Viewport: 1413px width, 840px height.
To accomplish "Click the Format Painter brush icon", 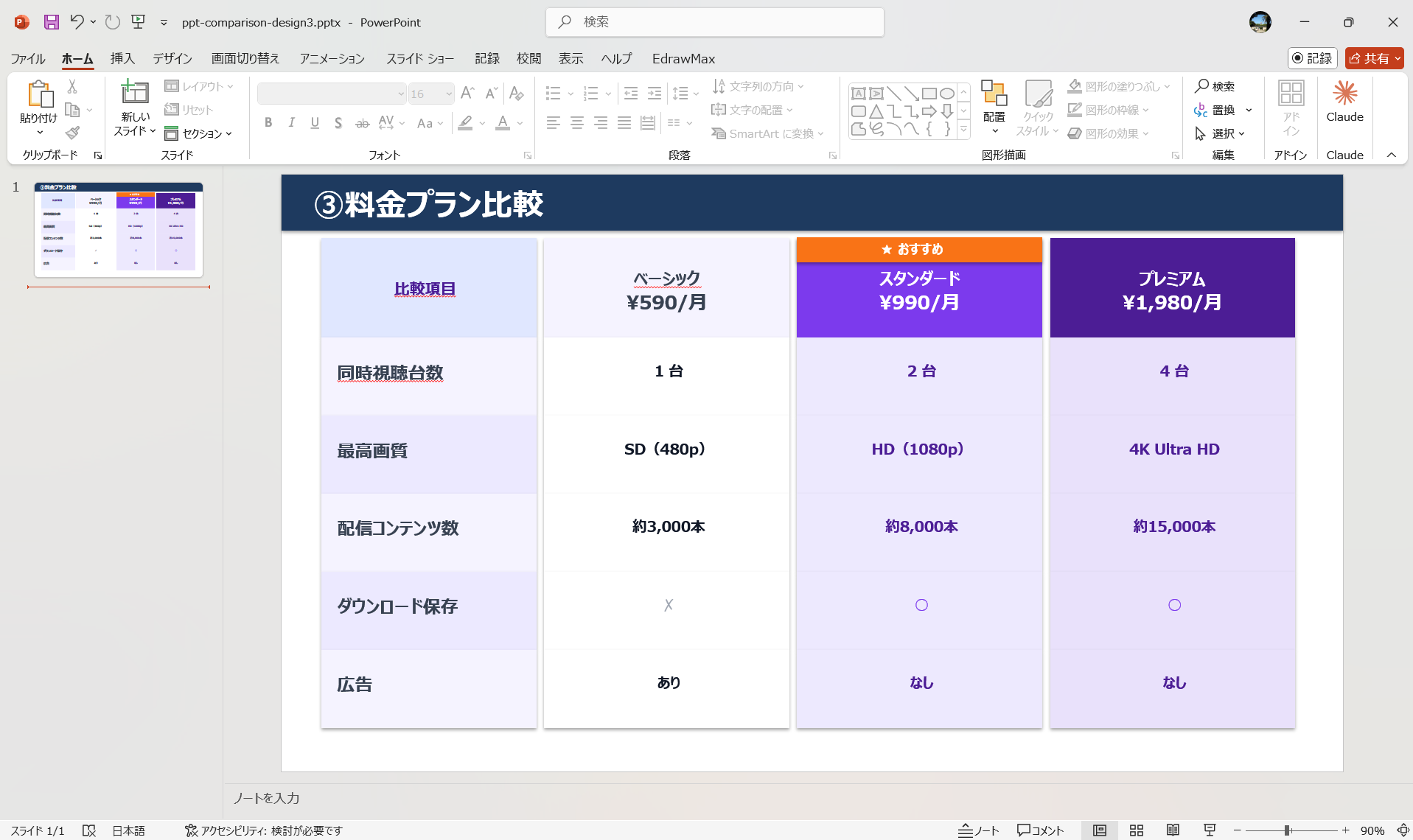I will tap(72, 133).
